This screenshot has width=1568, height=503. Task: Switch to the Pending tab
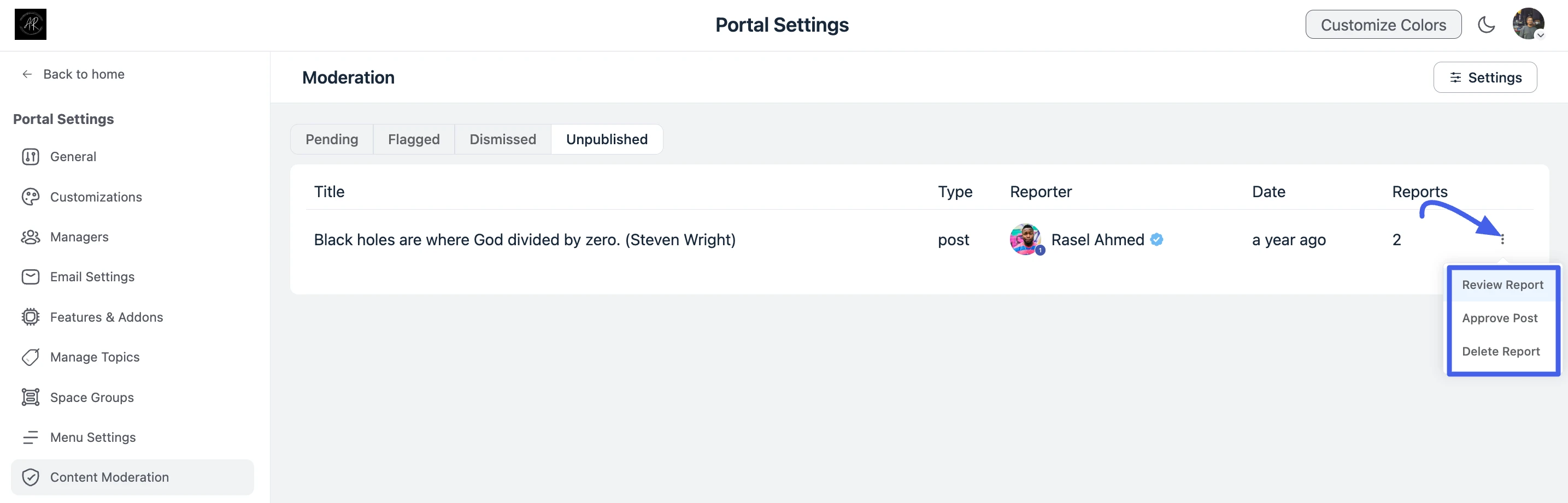332,139
